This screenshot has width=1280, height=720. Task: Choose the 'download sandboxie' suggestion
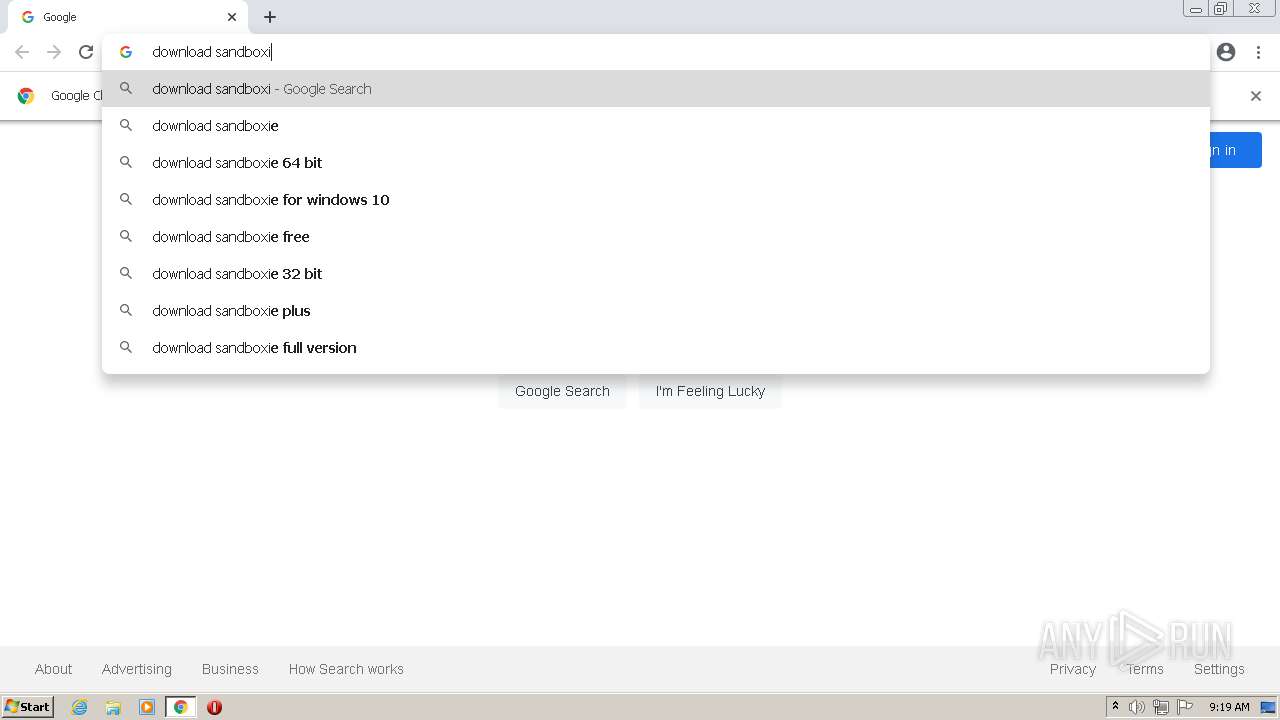click(656, 126)
